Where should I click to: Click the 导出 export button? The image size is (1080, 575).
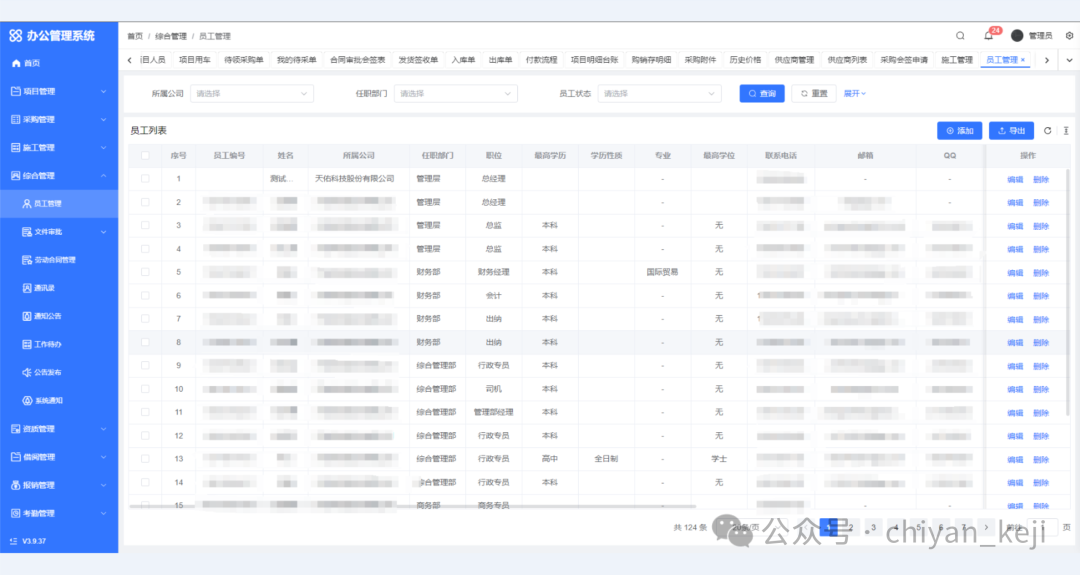click(1012, 131)
